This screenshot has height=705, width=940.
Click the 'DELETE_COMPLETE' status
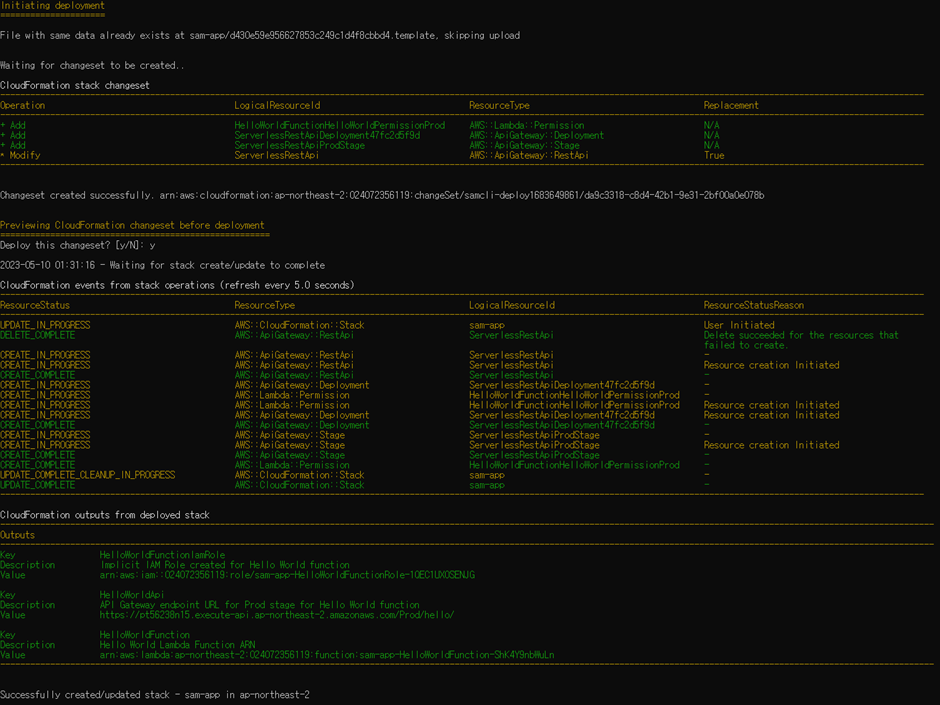click(x=38, y=335)
